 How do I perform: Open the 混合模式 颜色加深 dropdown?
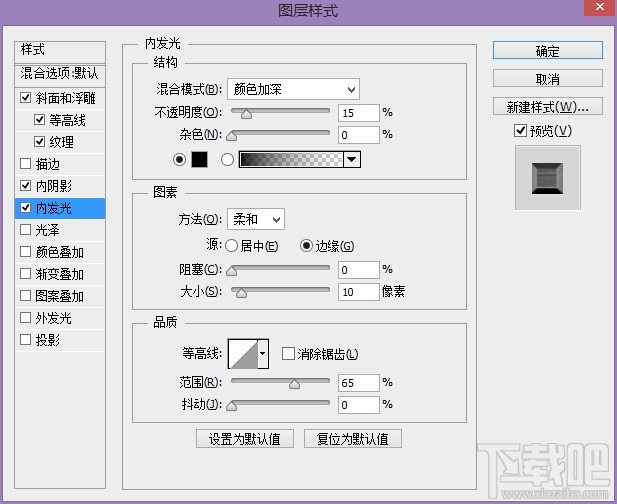[293, 89]
